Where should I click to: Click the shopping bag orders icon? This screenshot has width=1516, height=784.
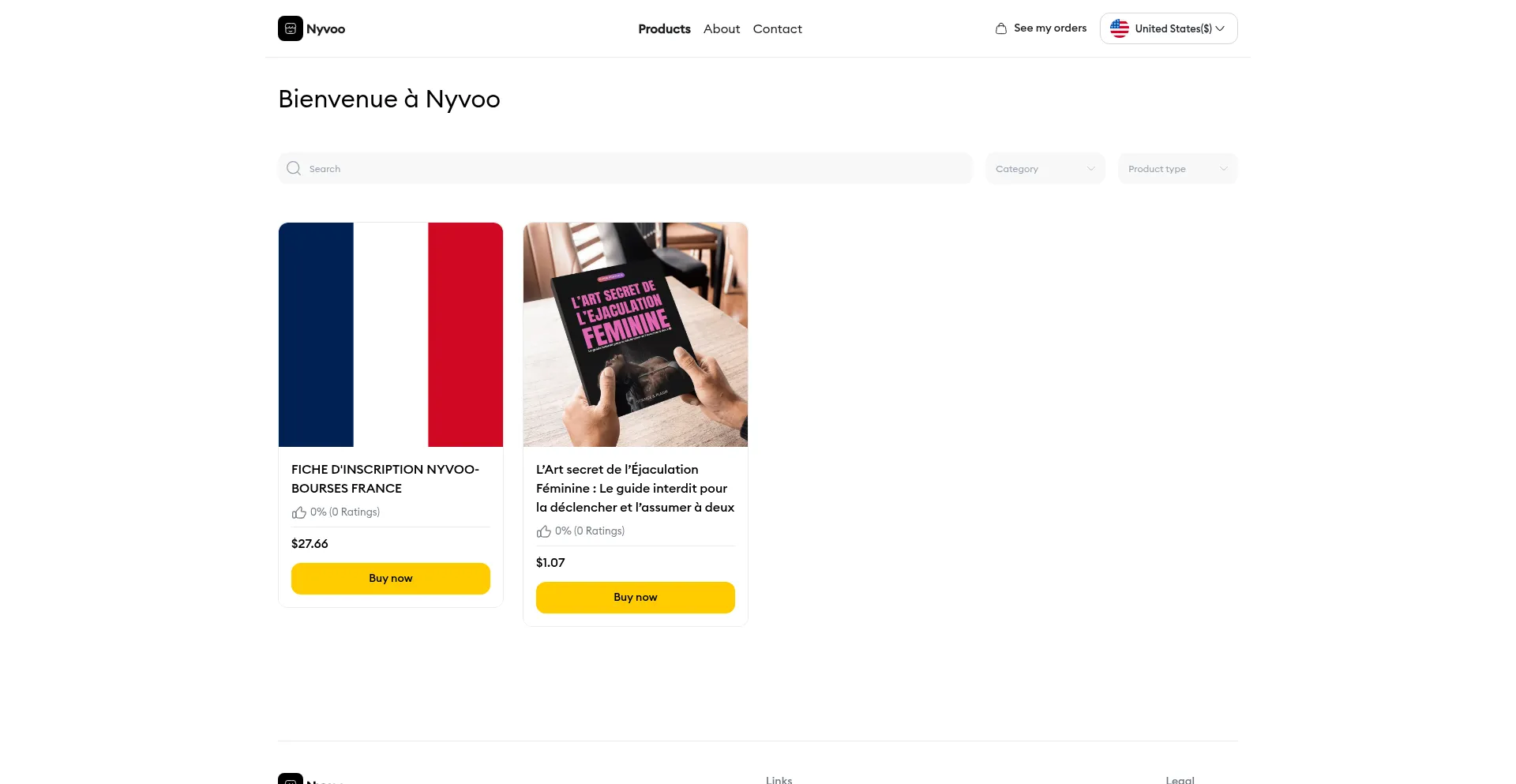pos(1001,28)
